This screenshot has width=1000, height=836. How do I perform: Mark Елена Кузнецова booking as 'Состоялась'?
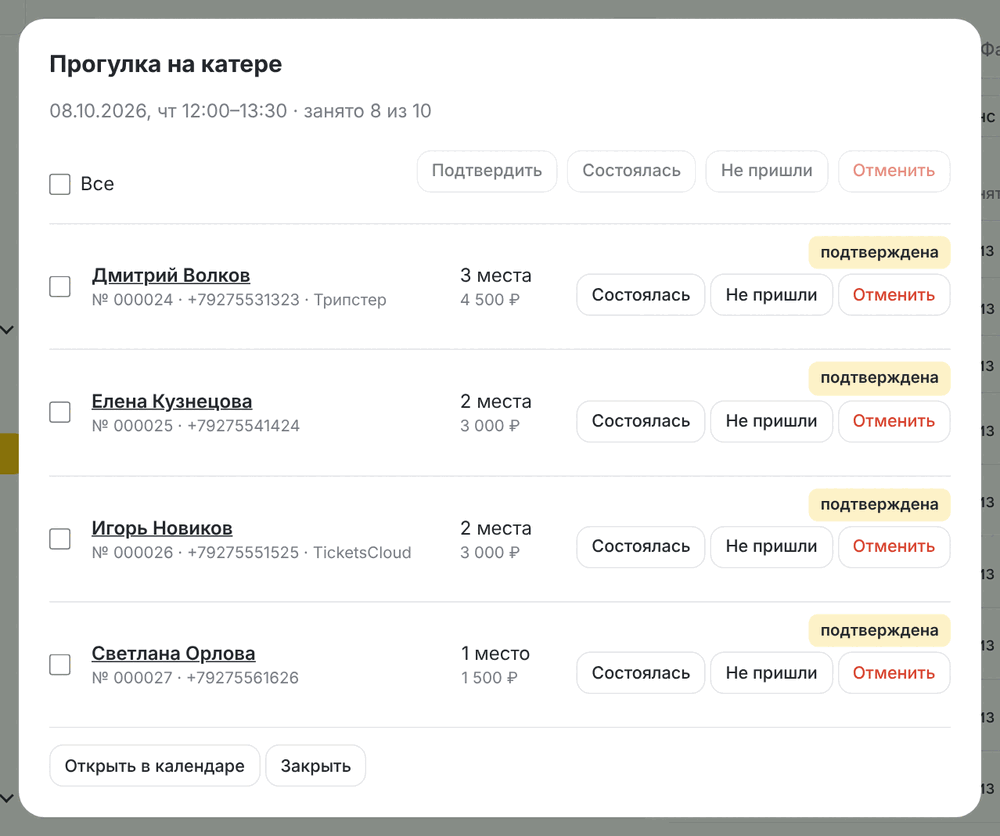click(641, 421)
